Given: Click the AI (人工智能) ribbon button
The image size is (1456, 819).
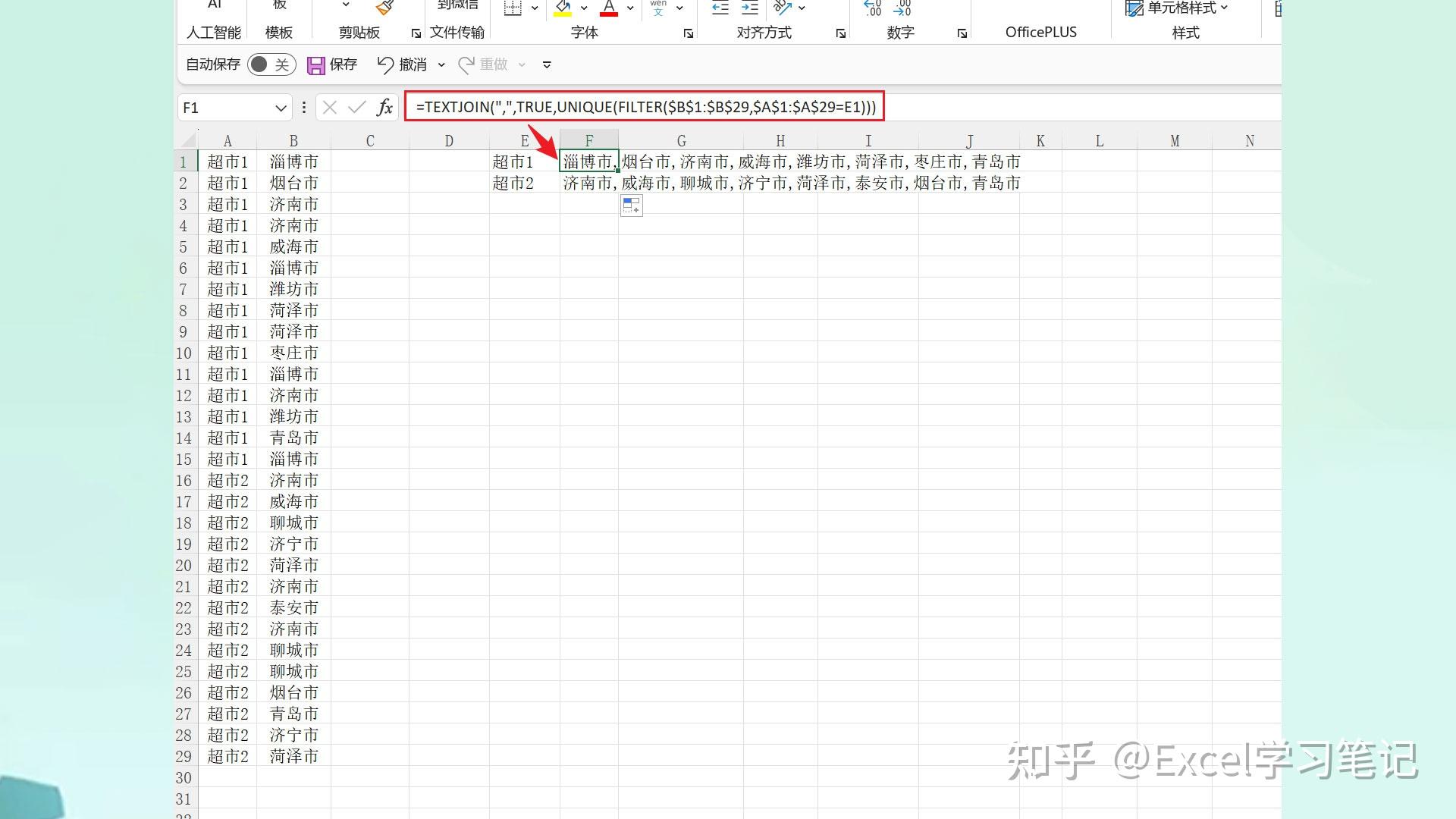Looking at the screenshot, I should pos(214,20).
